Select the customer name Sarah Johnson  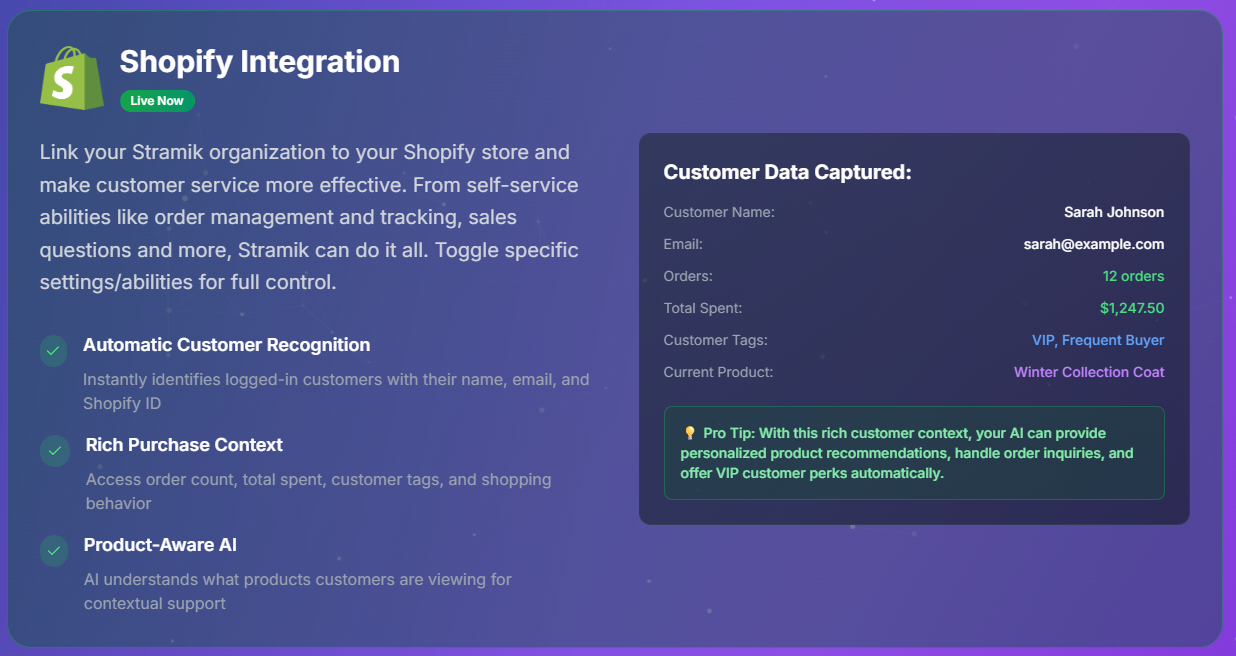pos(1113,212)
